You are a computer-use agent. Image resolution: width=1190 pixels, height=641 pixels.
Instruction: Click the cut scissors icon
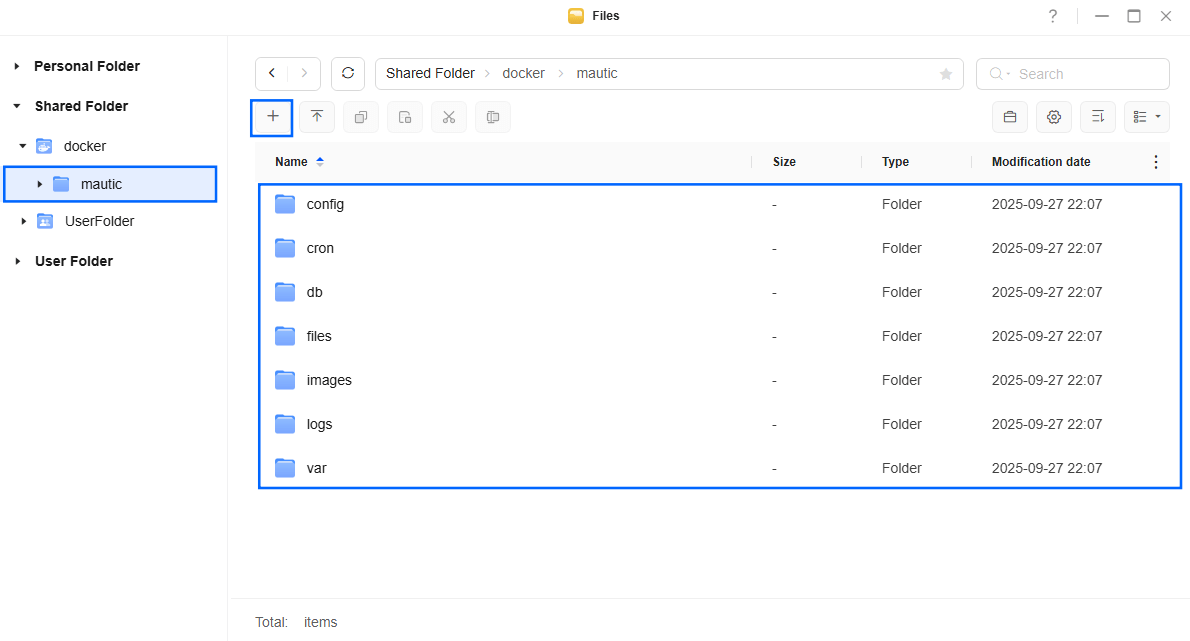click(449, 117)
